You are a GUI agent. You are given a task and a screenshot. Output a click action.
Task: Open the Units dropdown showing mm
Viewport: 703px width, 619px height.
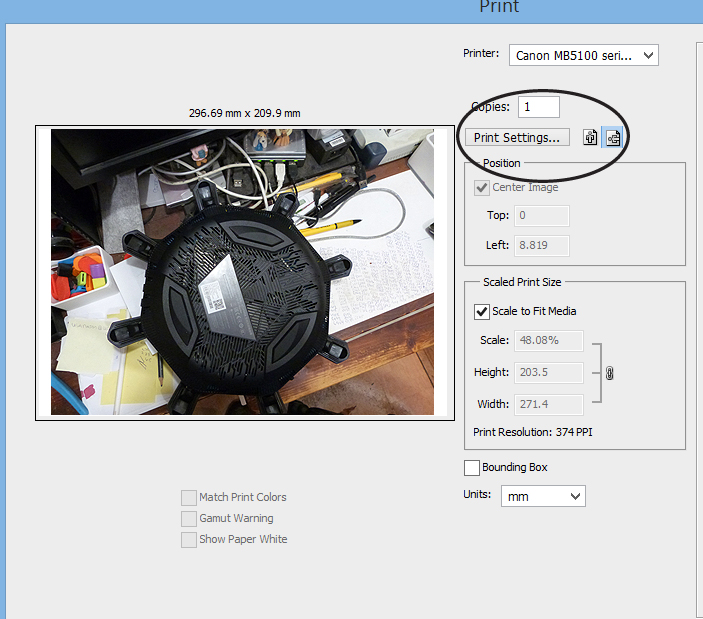[543, 496]
